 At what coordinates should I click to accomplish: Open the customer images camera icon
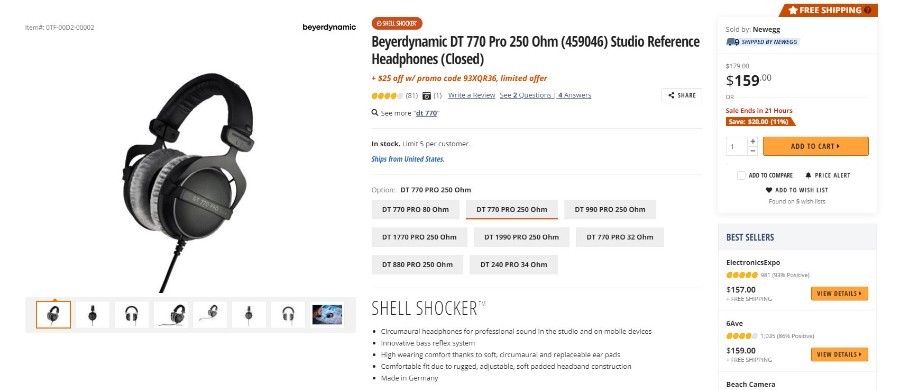[426, 95]
